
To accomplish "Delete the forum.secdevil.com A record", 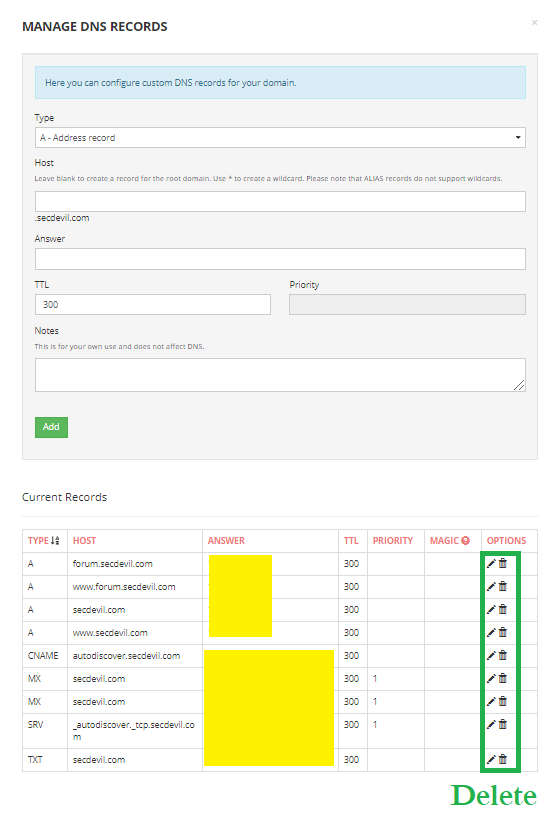I will 503,563.
